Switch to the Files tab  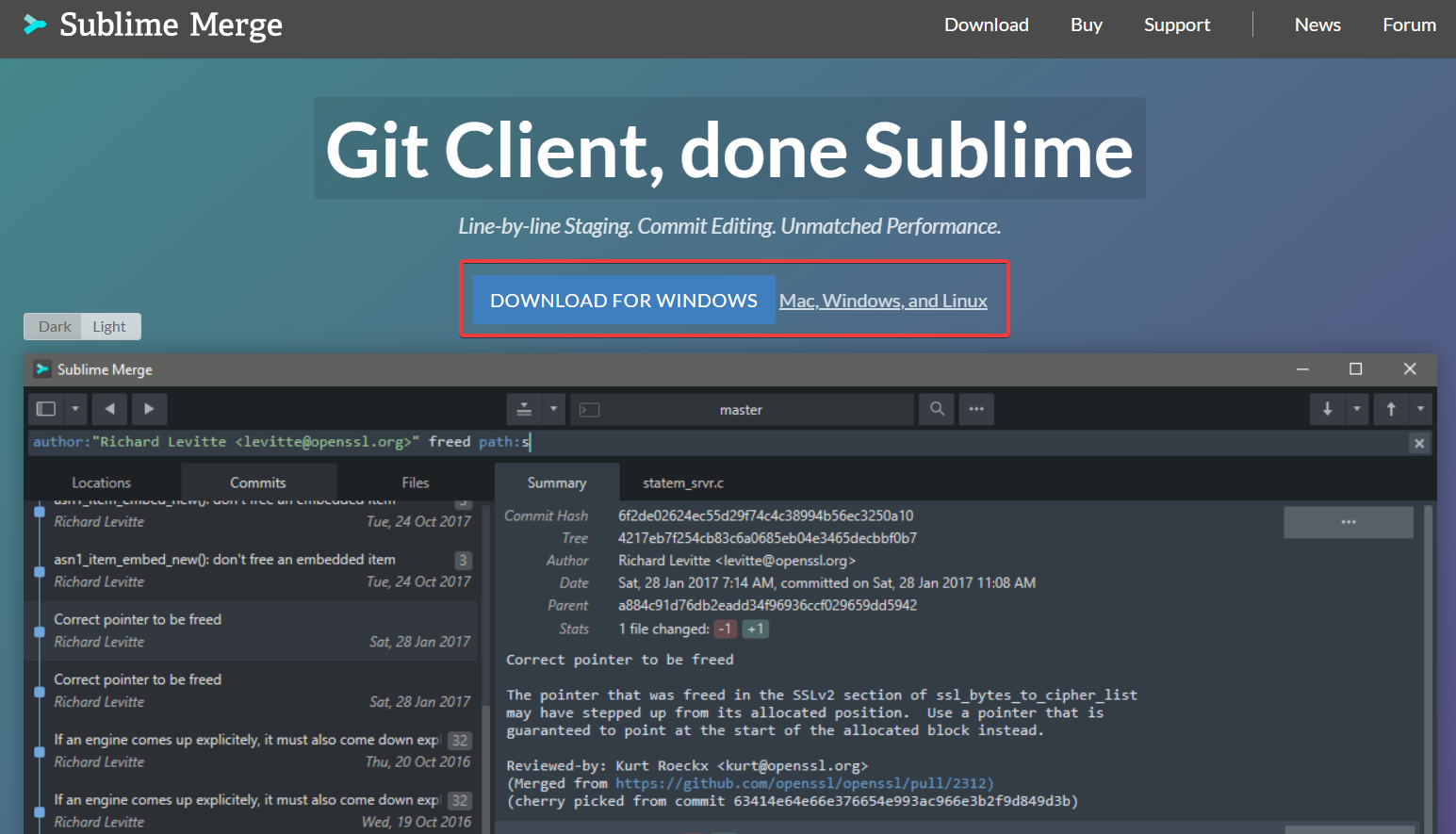coord(415,482)
